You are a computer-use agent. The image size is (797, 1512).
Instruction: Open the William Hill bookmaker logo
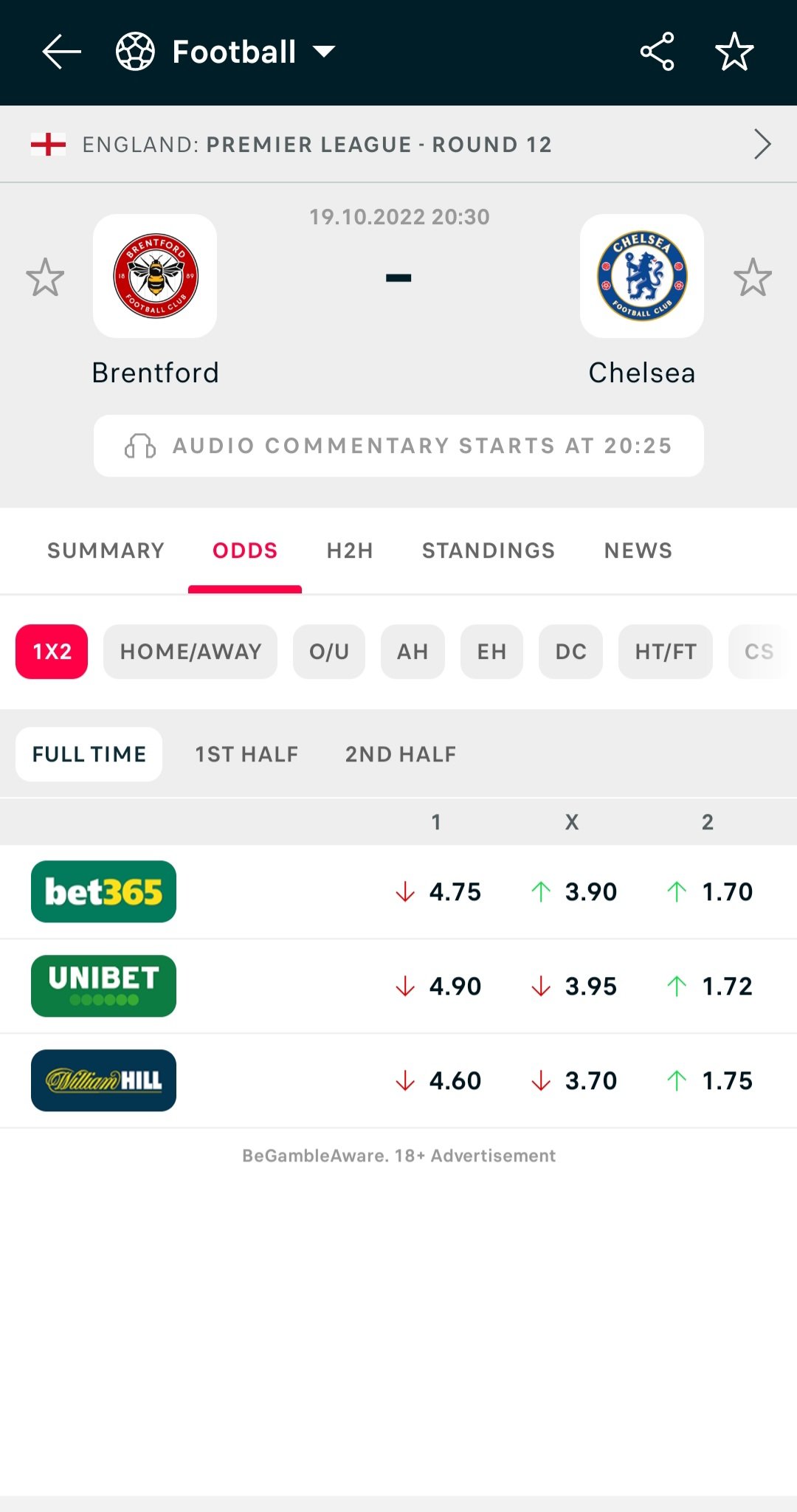tap(103, 1080)
